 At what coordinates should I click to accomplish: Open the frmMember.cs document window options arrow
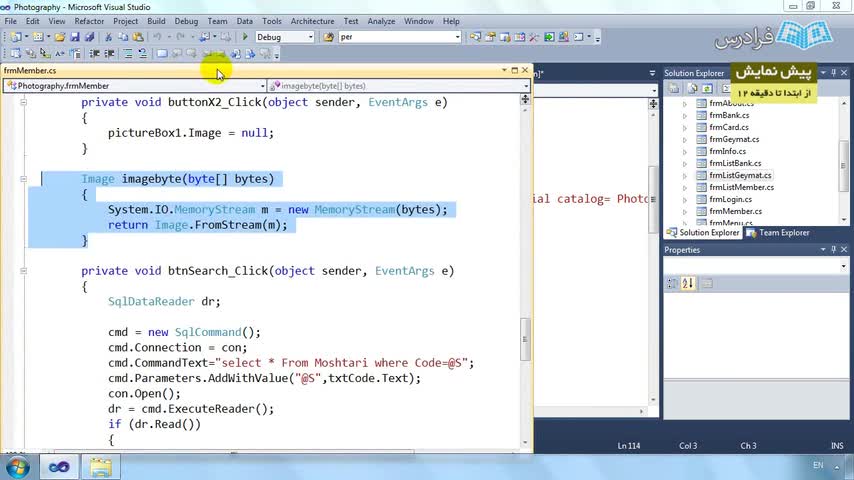pos(504,70)
